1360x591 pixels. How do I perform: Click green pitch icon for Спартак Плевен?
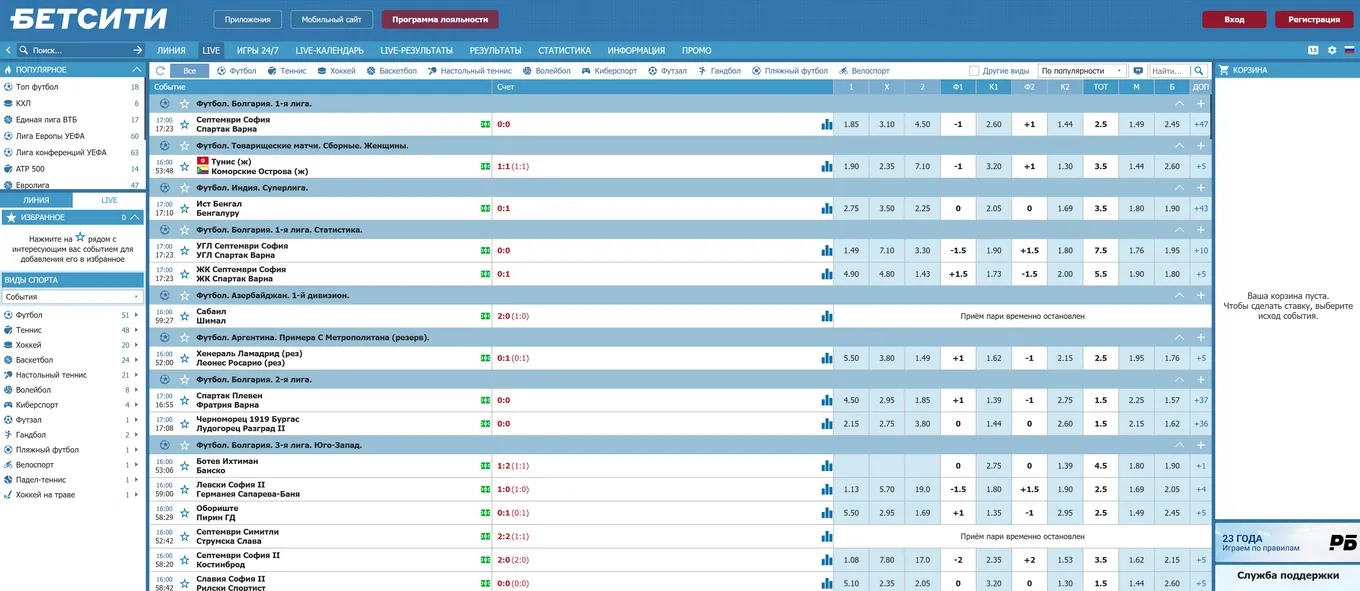point(485,401)
